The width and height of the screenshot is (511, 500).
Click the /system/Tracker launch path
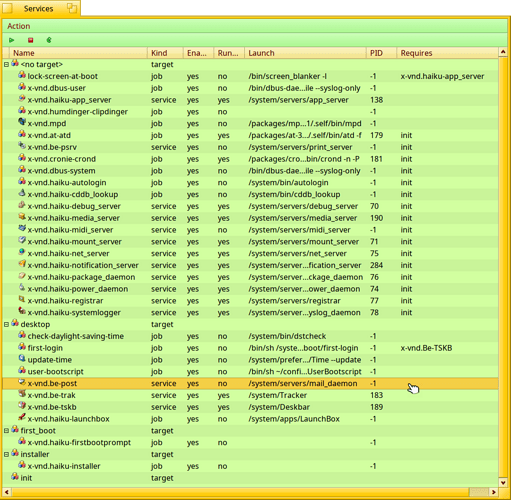[277, 395]
